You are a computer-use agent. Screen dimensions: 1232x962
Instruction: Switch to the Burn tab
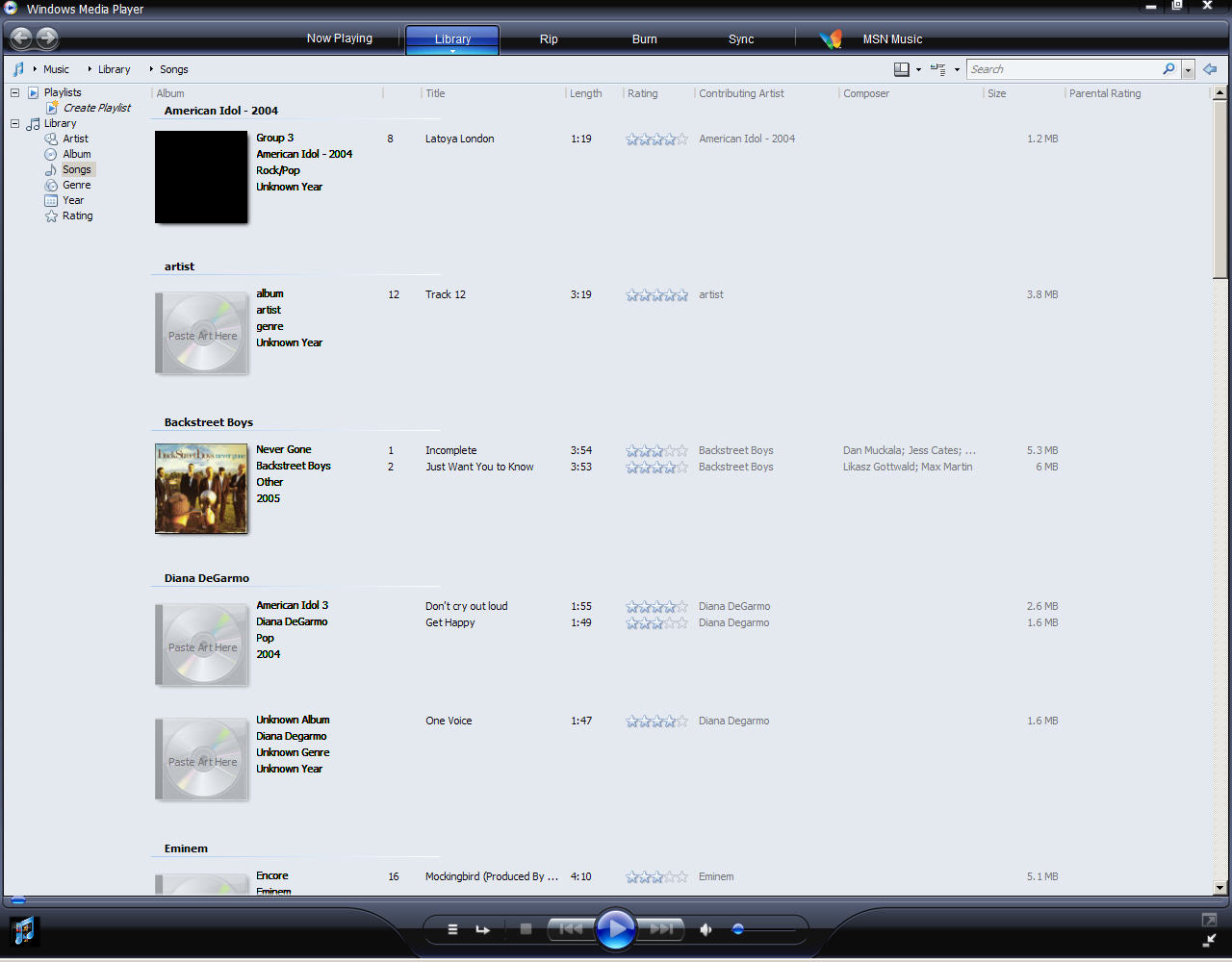pyautogui.click(x=645, y=38)
